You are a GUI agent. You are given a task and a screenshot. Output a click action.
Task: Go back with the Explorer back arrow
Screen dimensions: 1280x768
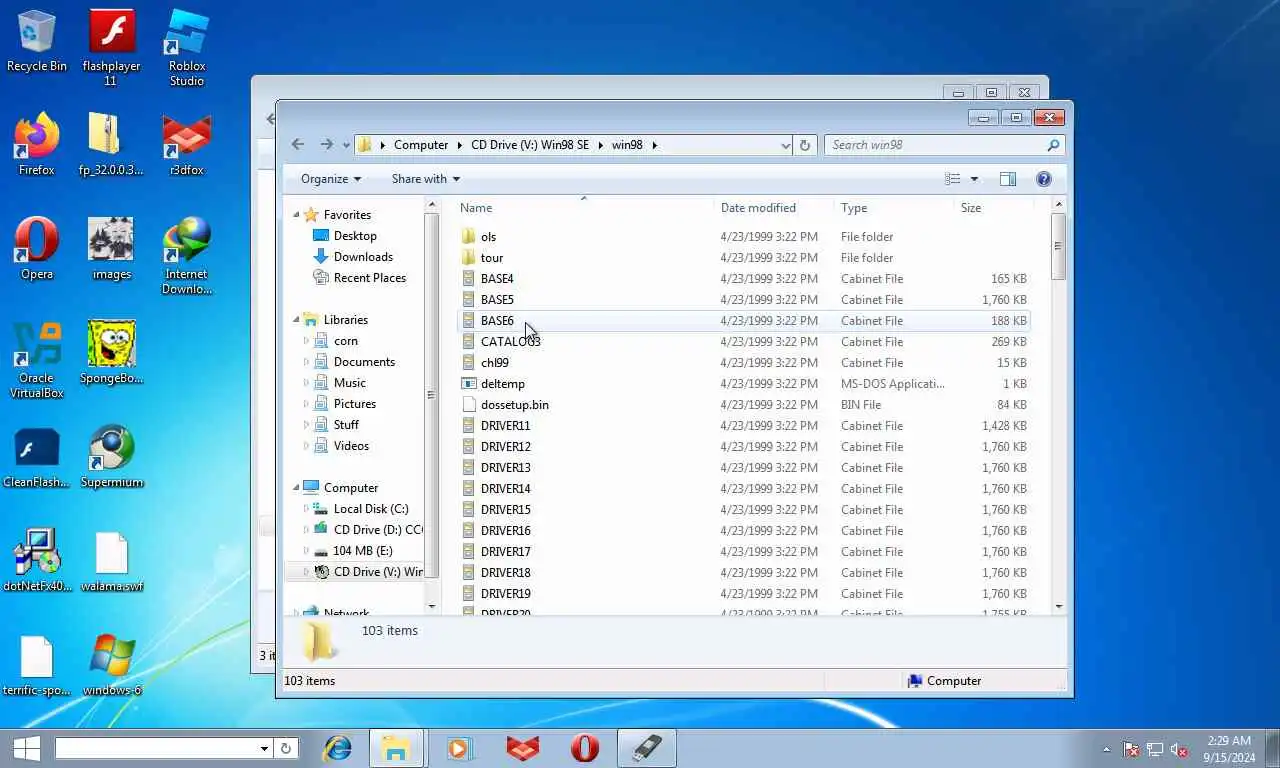tap(298, 145)
